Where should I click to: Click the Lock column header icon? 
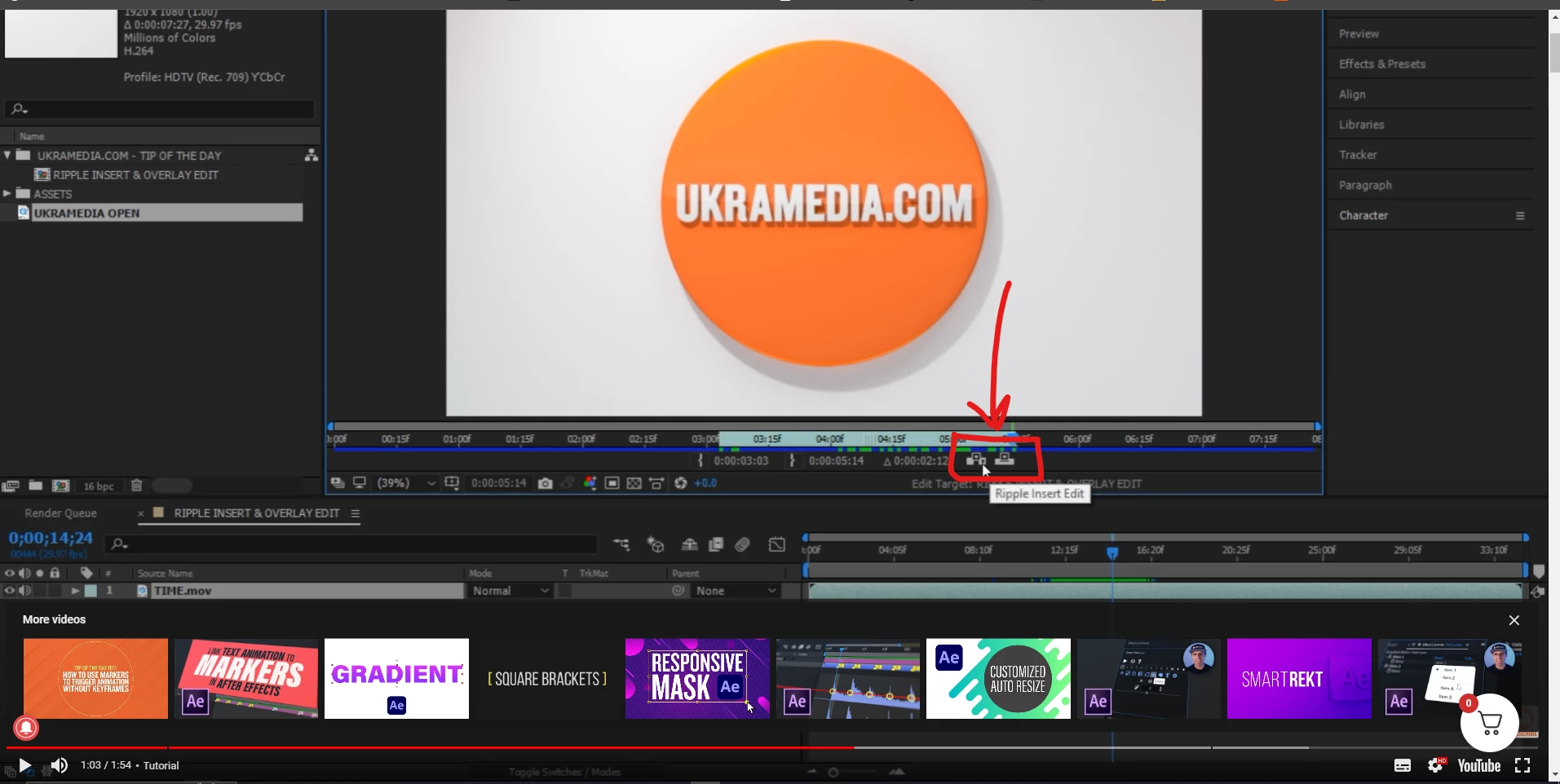tap(55, 573)
